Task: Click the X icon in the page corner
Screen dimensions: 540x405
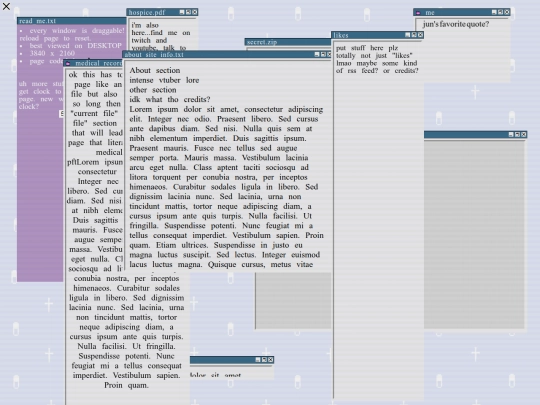Action: 6,6
